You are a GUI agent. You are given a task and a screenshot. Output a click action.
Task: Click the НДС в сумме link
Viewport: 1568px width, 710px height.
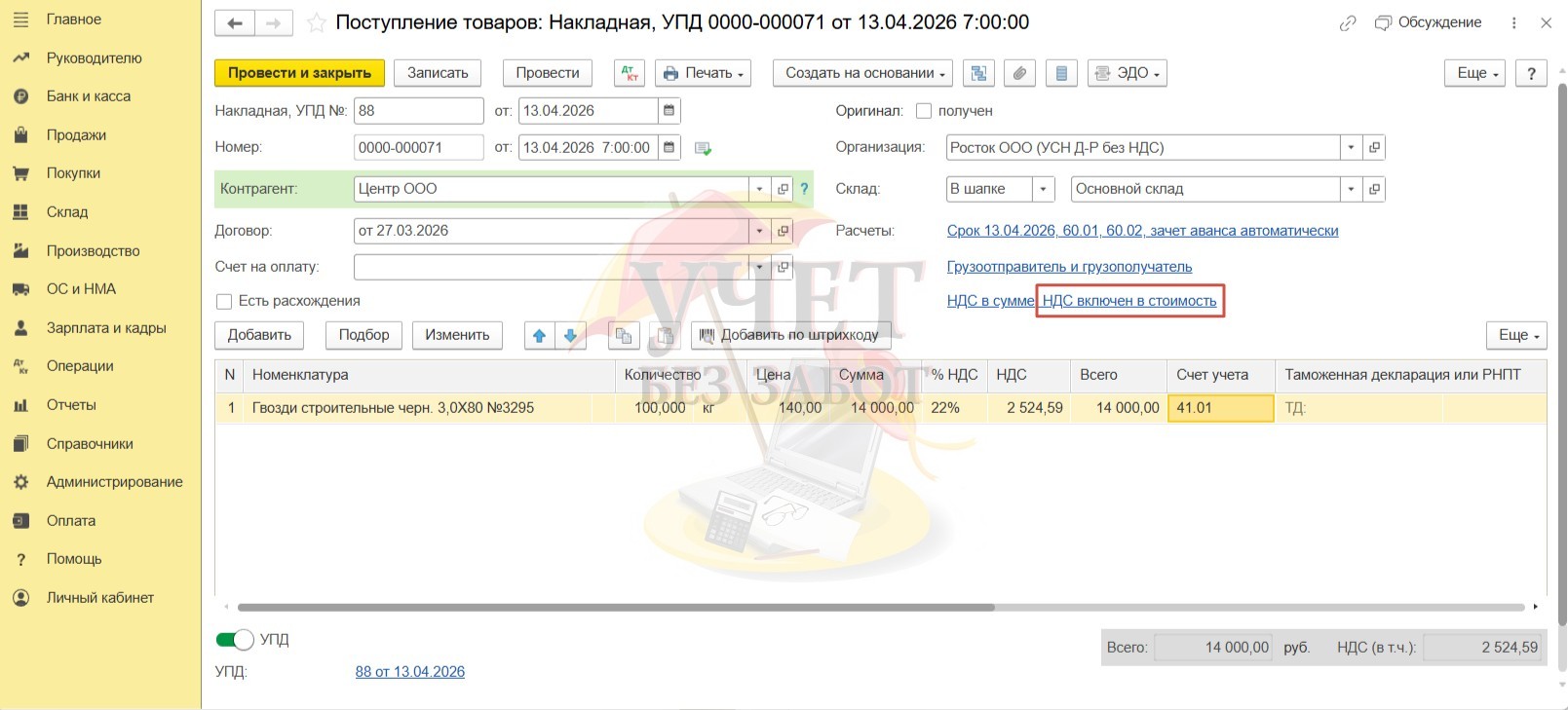990,301
